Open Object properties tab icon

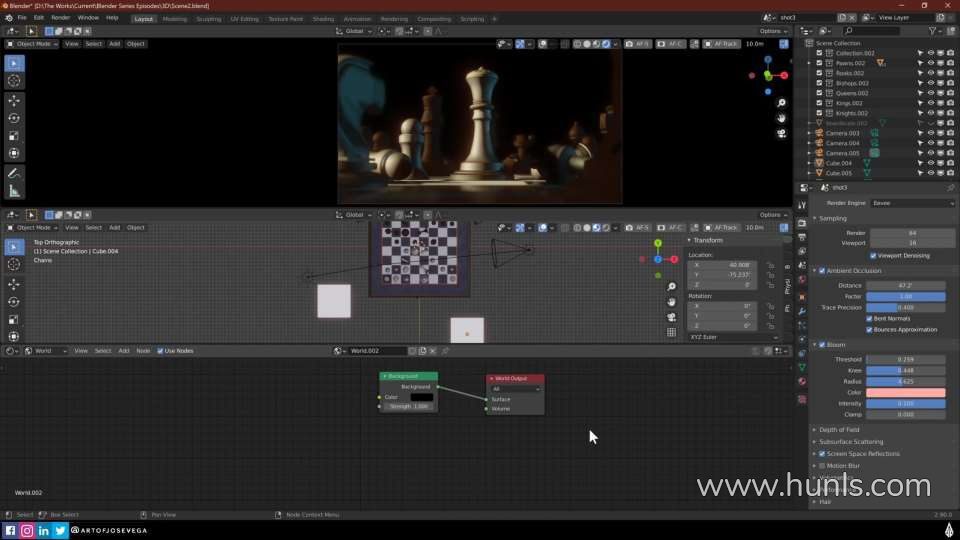tap(802, 297)
